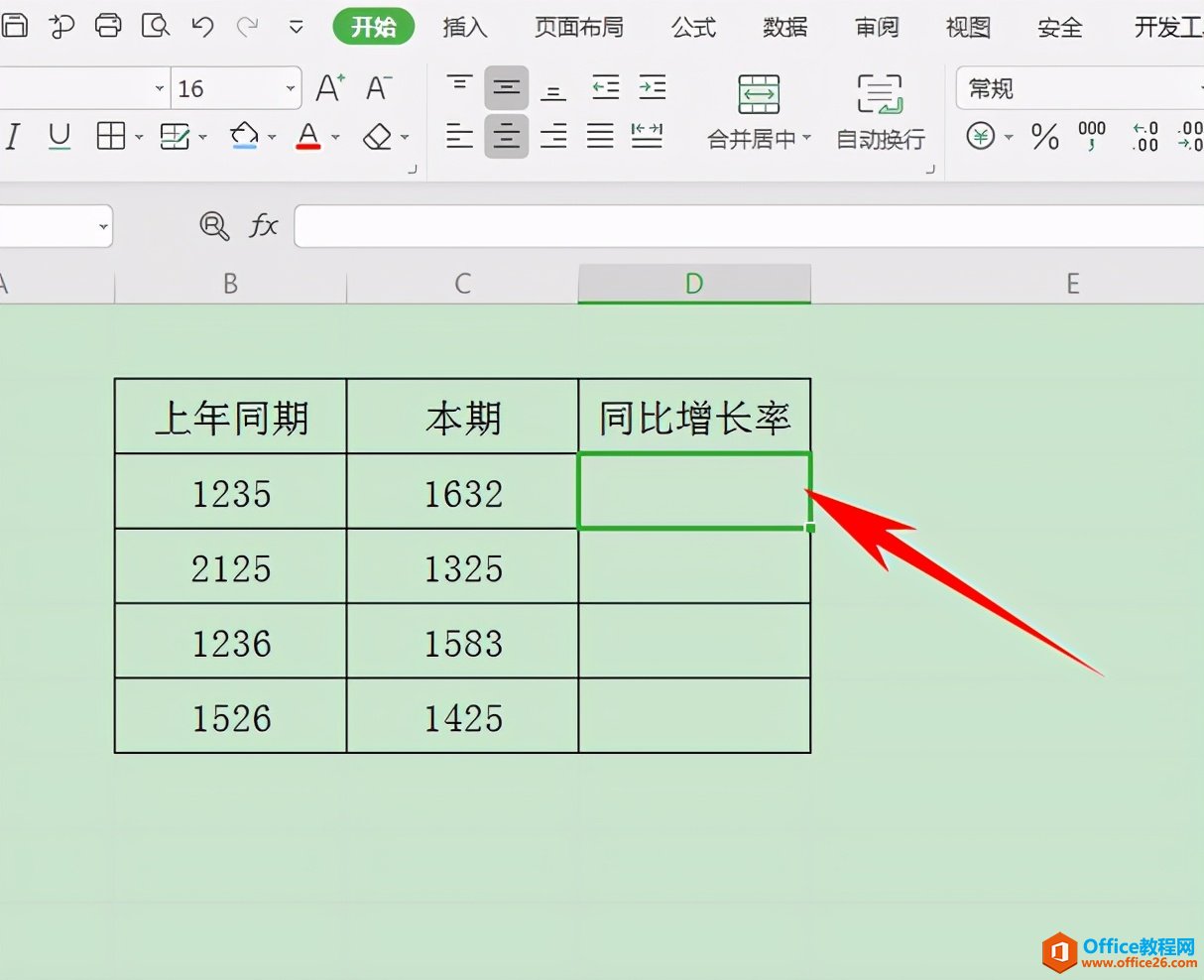Select column B header
Image resolution: width=1204 pixels, height=980 pixels.
(x=230, y=285)
